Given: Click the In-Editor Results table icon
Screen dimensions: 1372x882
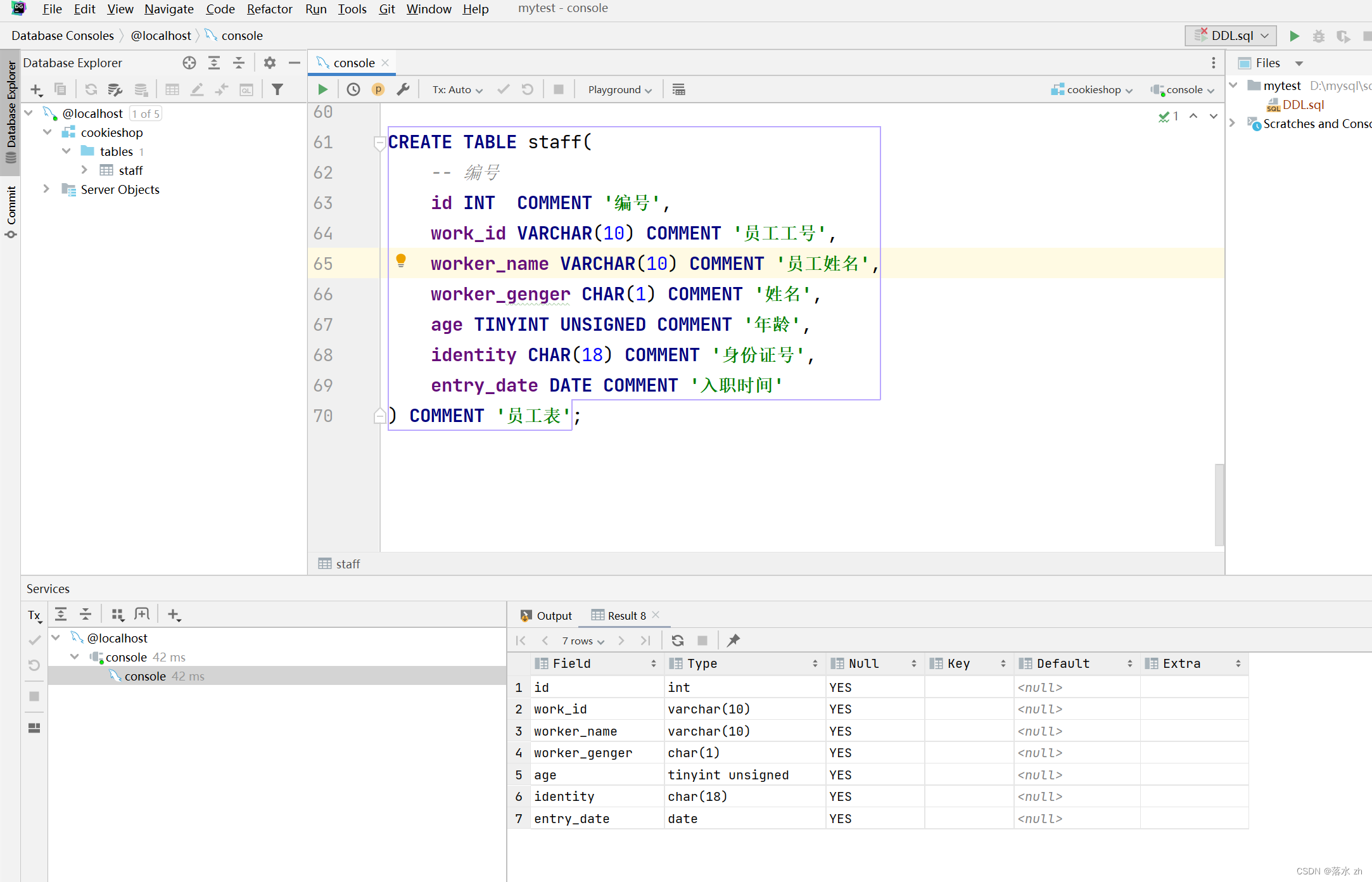Looking at the screenshot, I should [x=678, y=89].
